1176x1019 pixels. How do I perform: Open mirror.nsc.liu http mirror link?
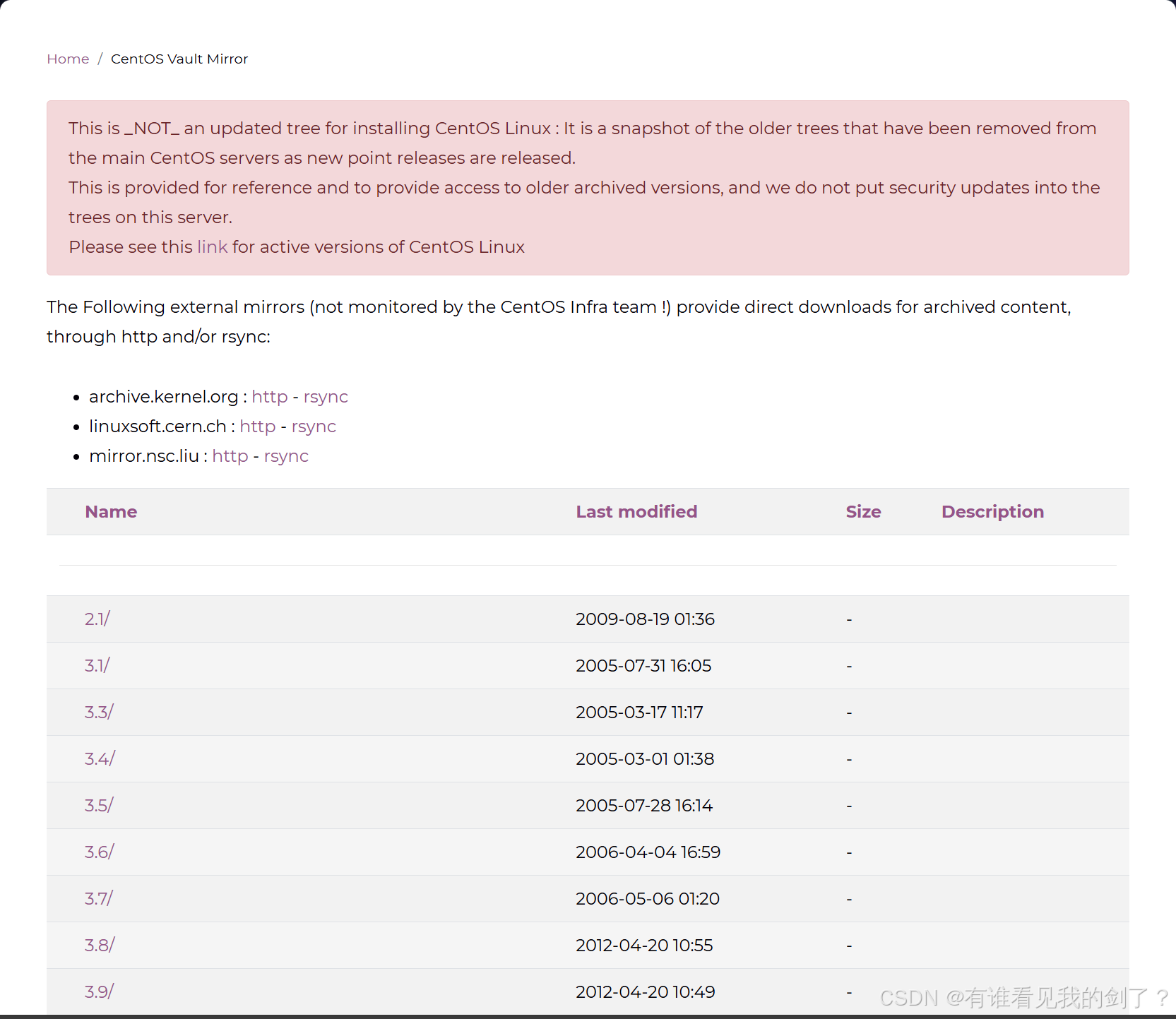tap(230, 456)
